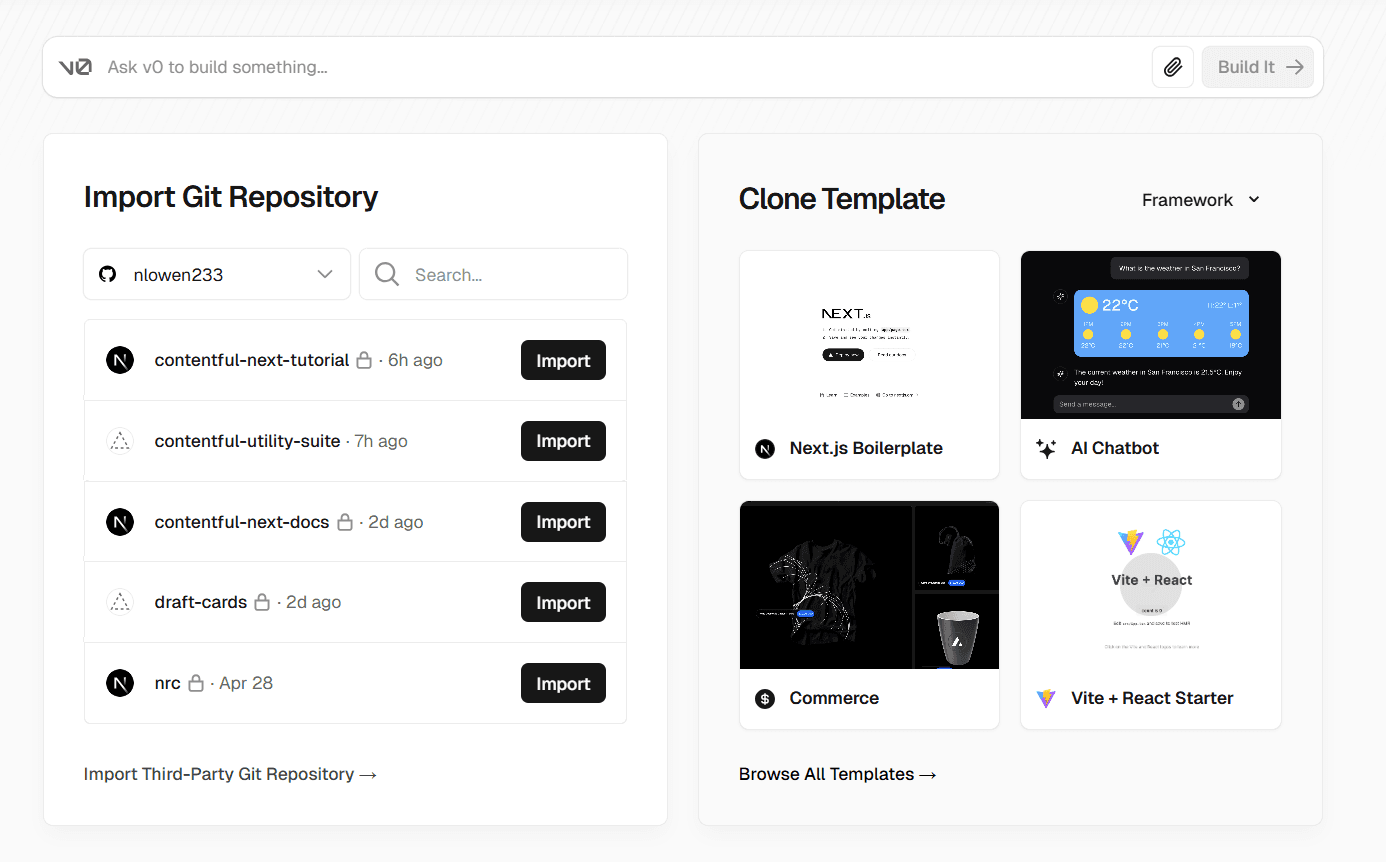Click the dollar icon next to Commerce
Viewport: 1386px width, 862px height.
pyautogui.click(x=765, y=698)
